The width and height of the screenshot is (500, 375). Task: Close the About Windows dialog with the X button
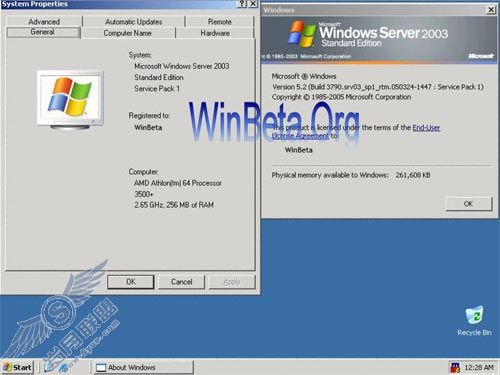click(x=491, y=10)
